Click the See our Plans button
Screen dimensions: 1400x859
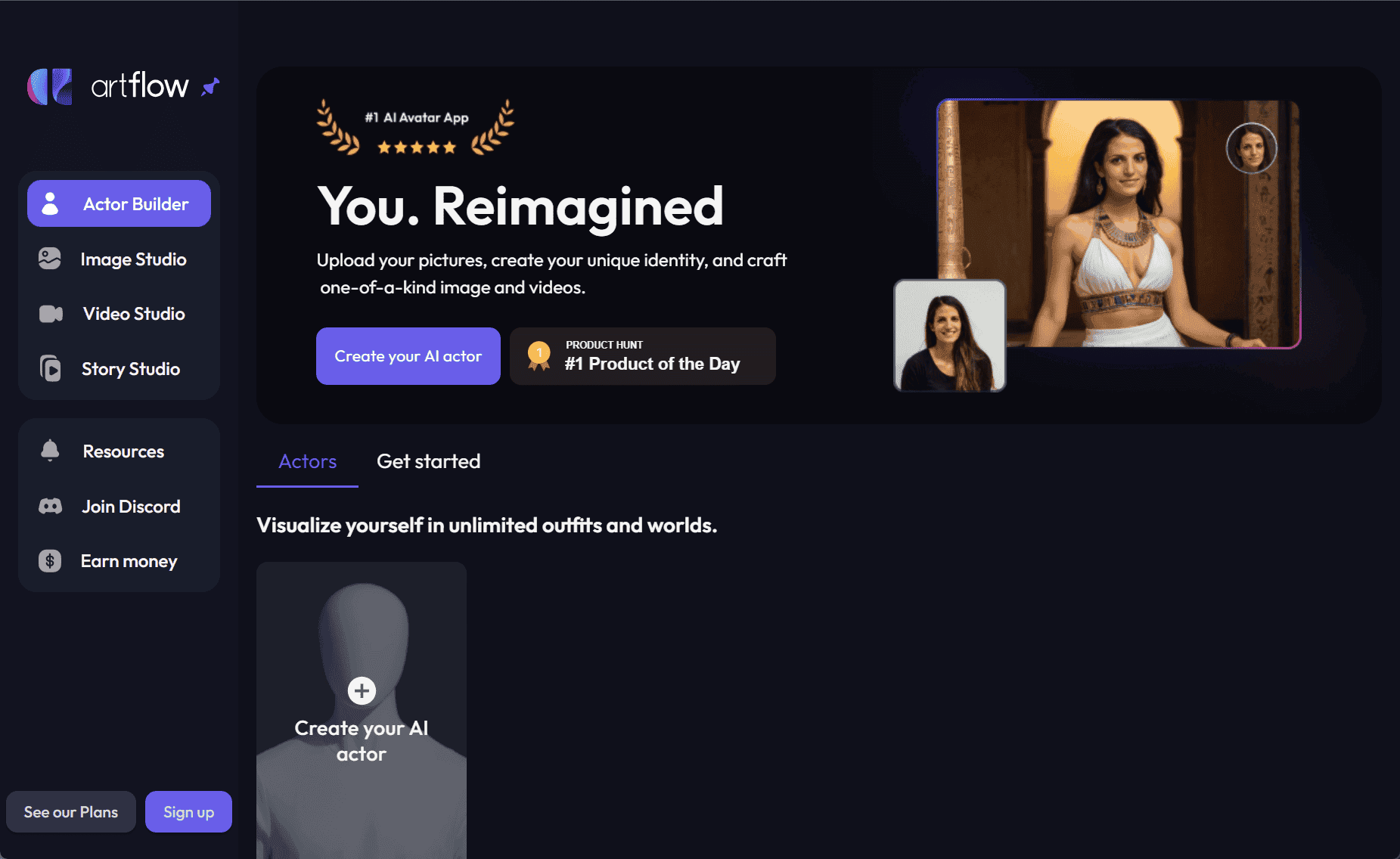coord(71,811)
